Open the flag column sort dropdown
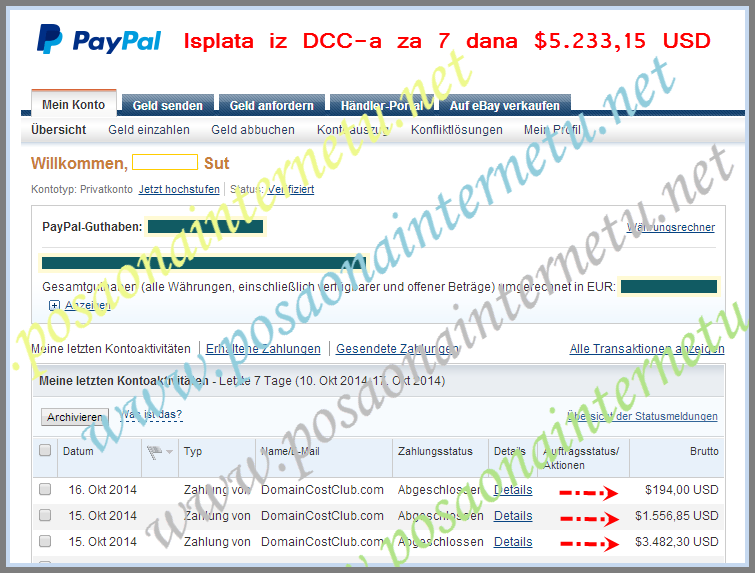 [x=169, y=452]
